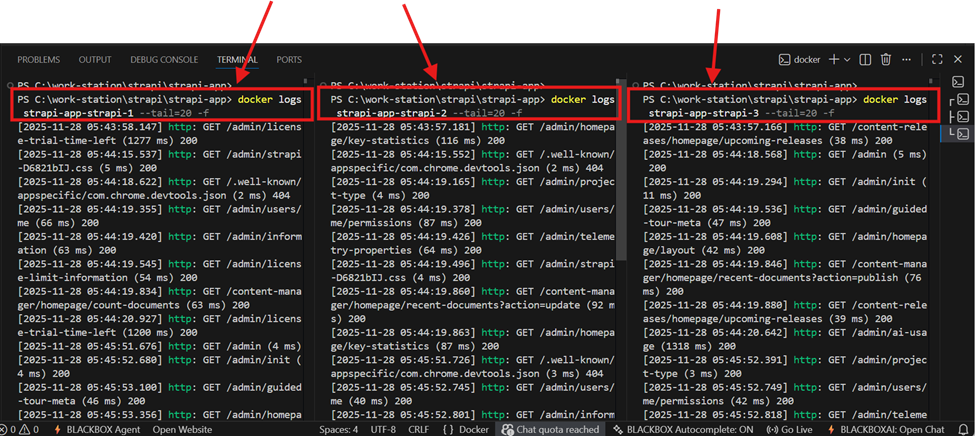Screen dimensions: 975x436
Task: Select the last terminal in split group
Action: (960, 134)
